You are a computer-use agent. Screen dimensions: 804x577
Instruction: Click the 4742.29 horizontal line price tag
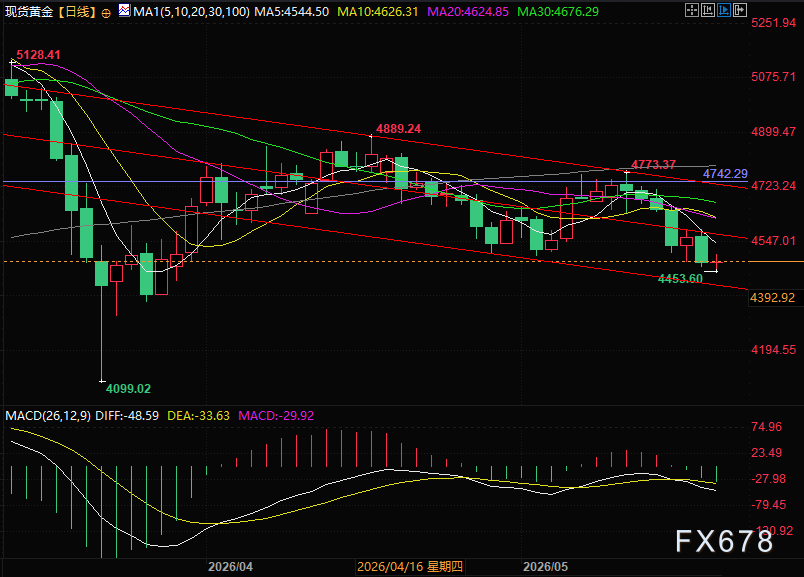tap(725, 173)
